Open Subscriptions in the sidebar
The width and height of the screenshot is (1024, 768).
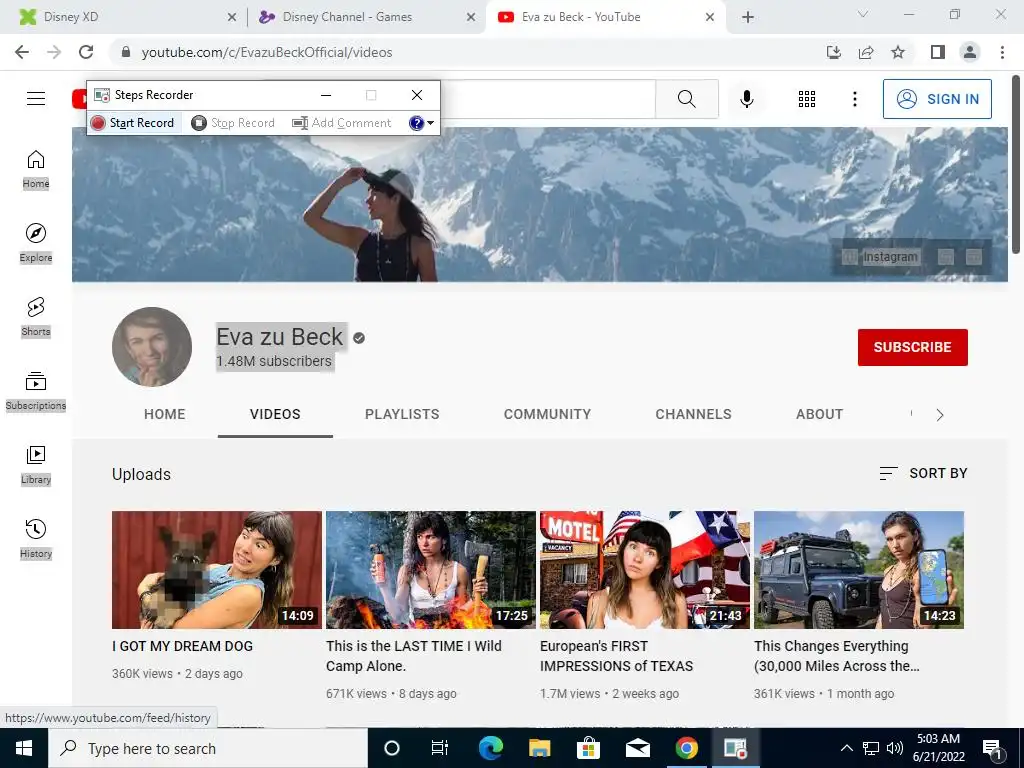pyautogui.click(x=36, y=391)
